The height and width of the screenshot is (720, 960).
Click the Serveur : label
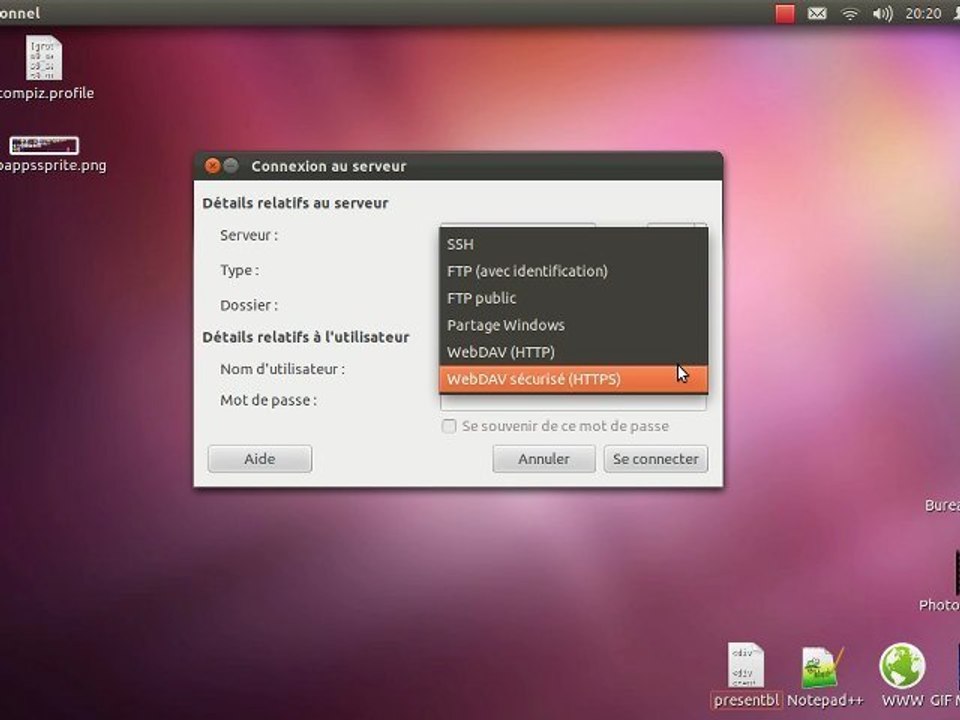point(249,235)
